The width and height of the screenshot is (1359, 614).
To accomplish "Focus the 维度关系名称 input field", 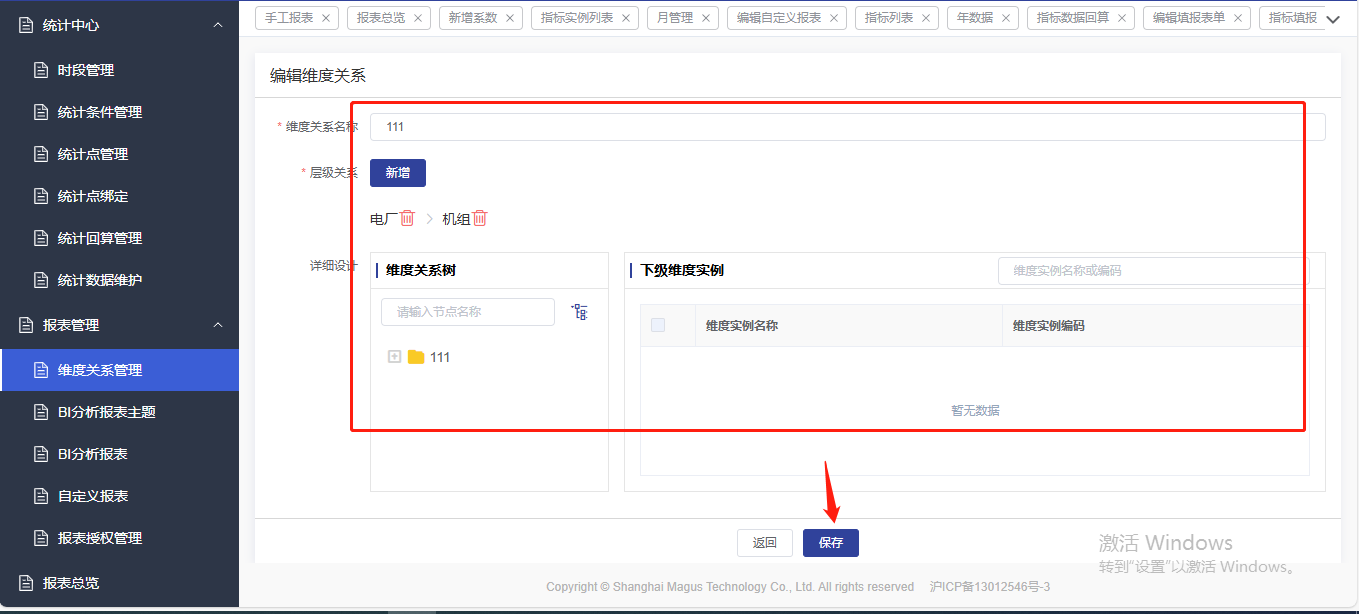I will pos(847,127).
